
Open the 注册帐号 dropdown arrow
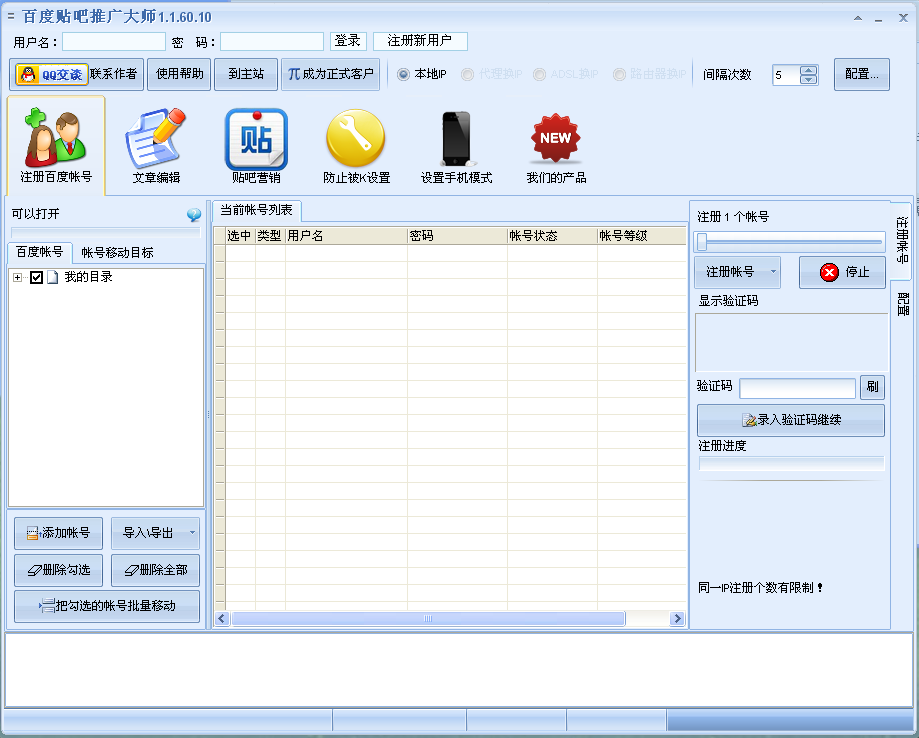tap(773, 272)
